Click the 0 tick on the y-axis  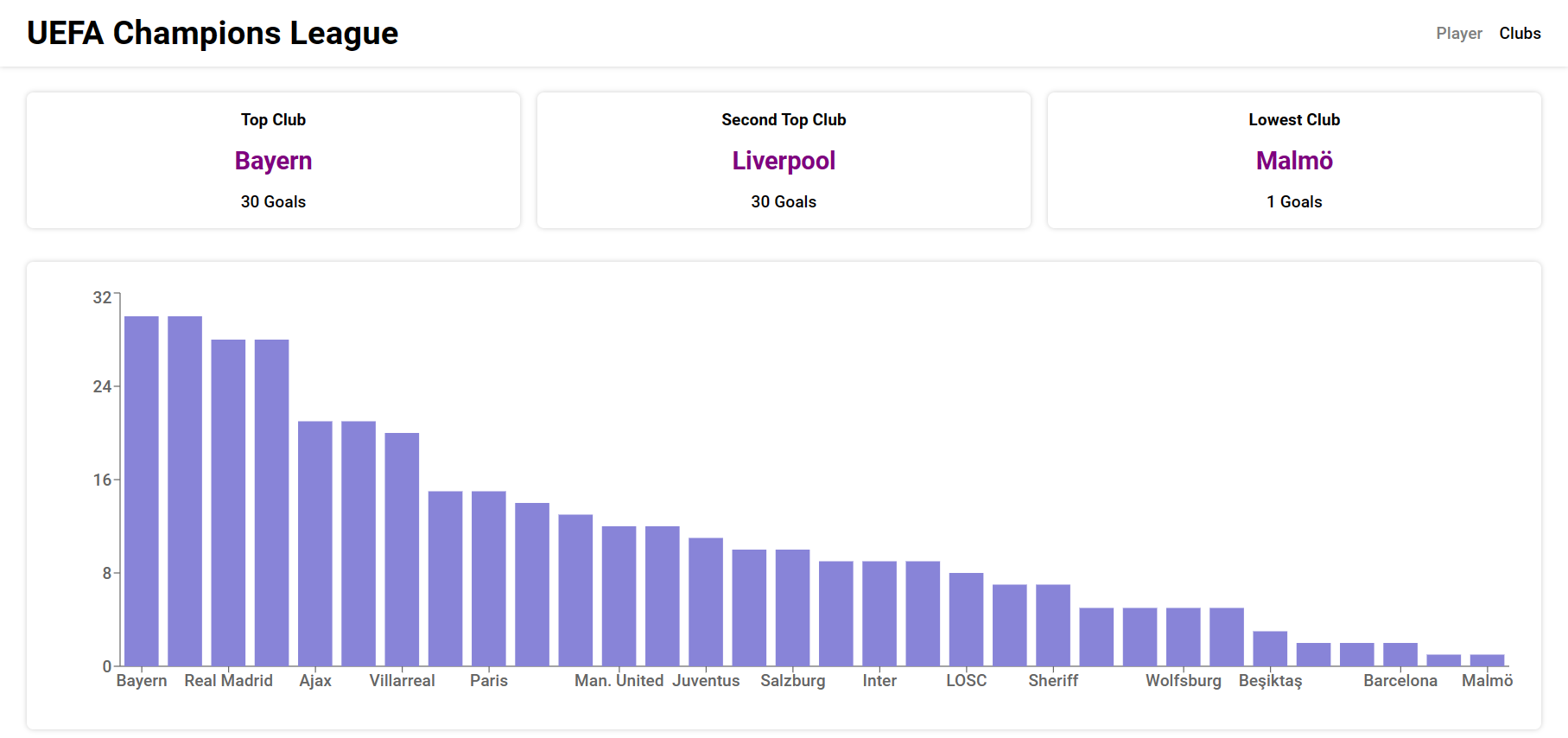point(107,666)
